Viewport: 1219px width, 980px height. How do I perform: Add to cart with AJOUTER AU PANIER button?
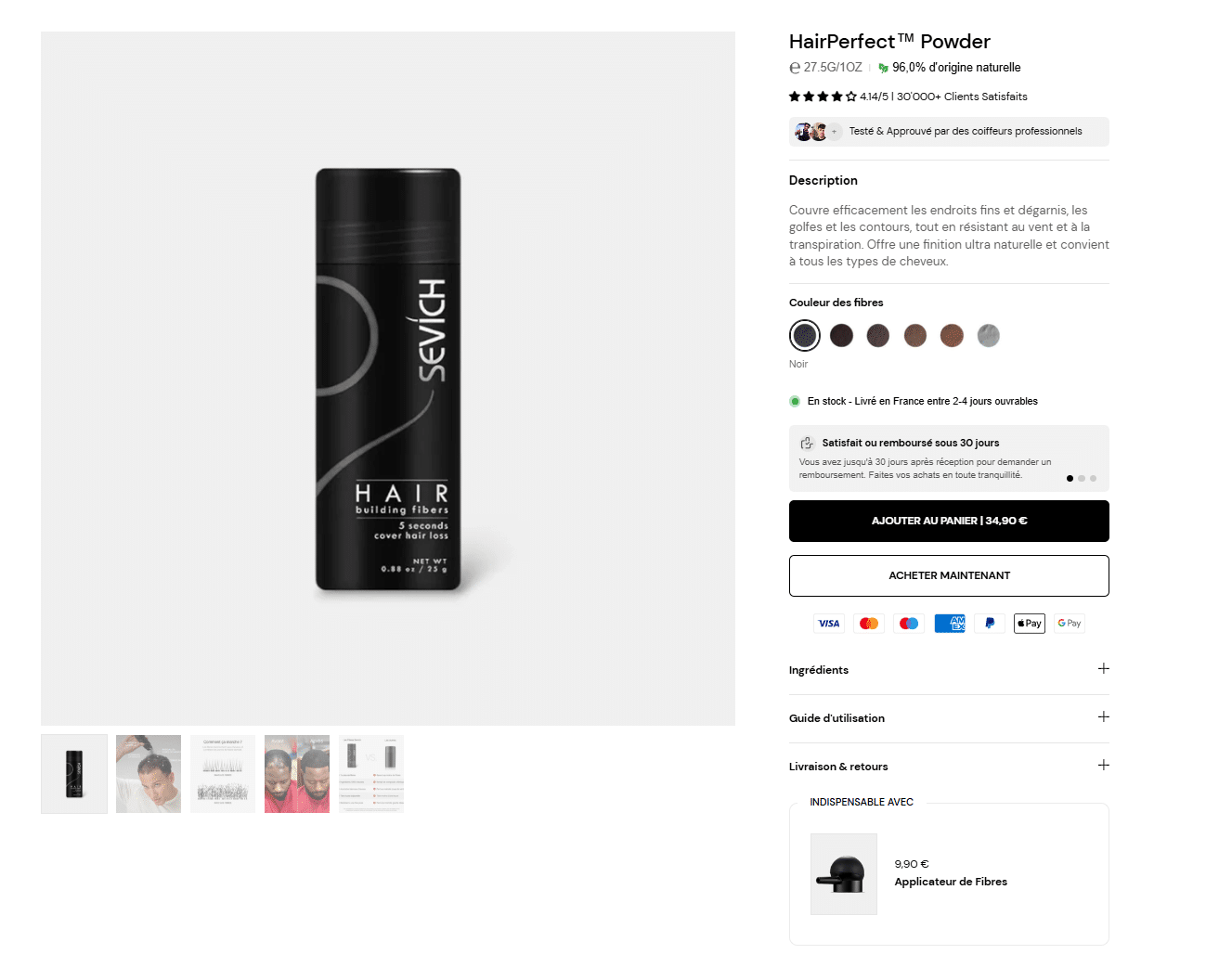point(949,521)
